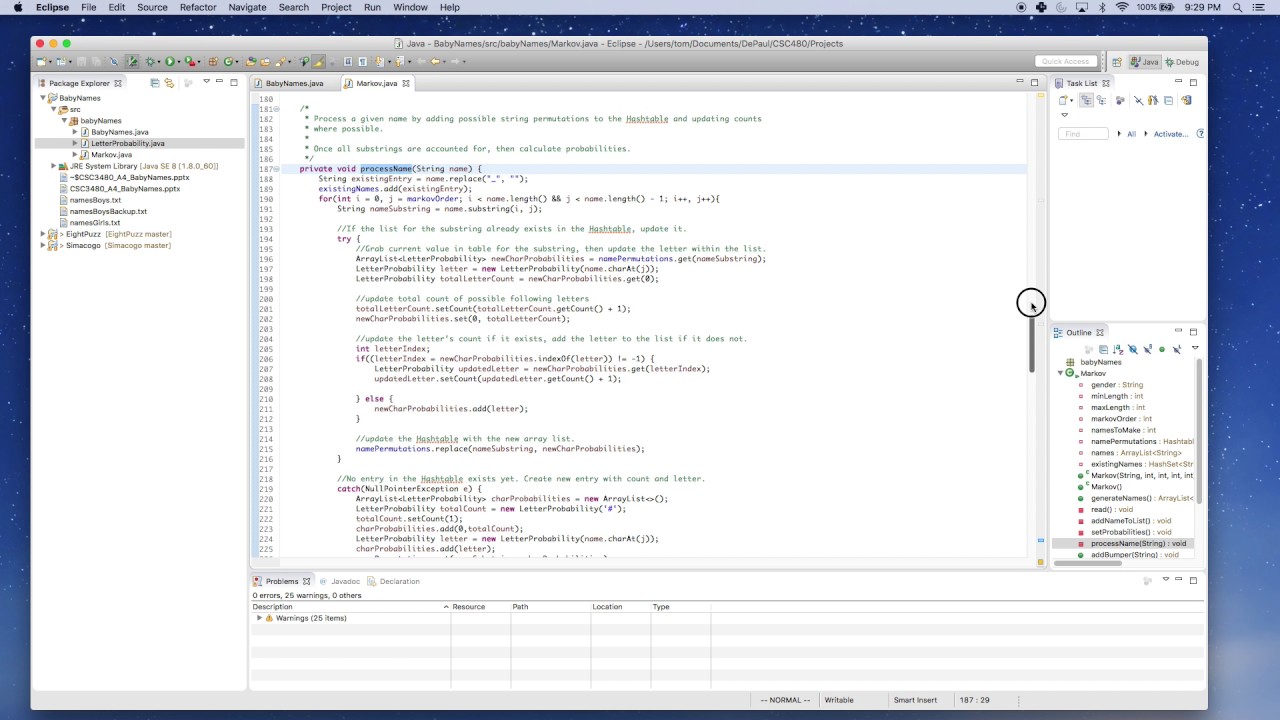Toggle Focus on Workweek in Task List
Viewport: 1280px width, 720px height.
click(x=1120, y=100)
